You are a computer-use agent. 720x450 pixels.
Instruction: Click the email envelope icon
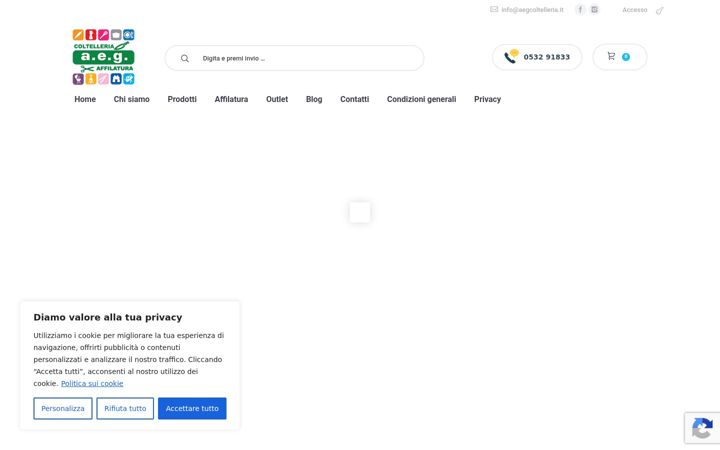click(494, 9)
